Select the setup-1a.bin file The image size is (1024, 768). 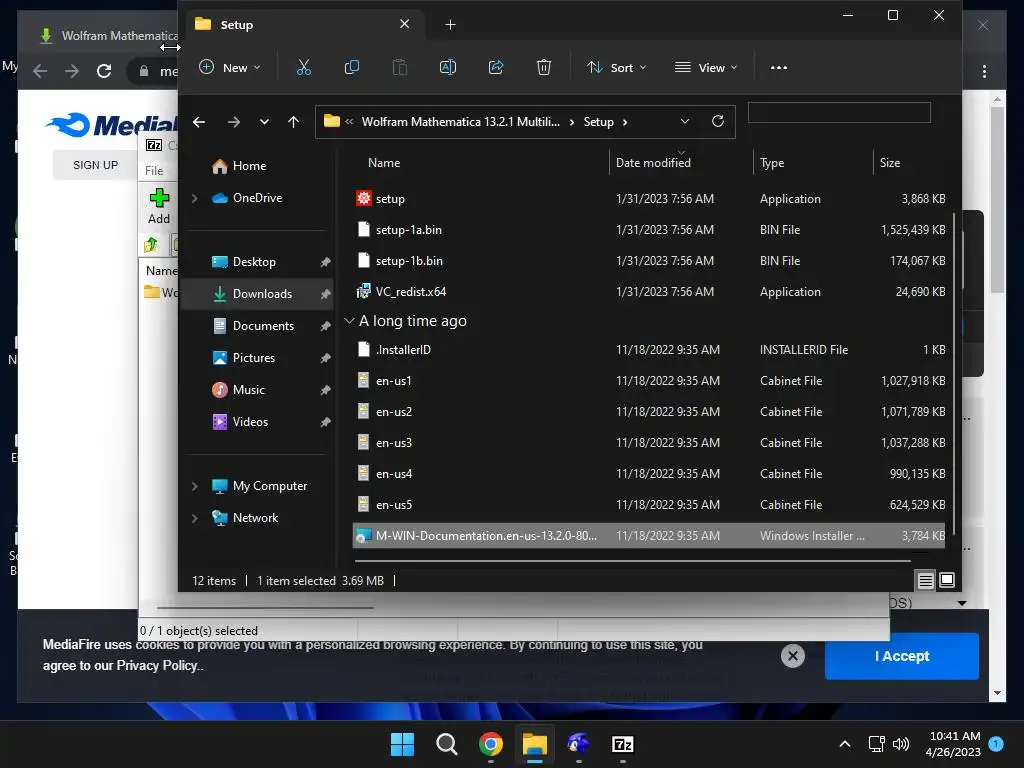coord(649,230)
